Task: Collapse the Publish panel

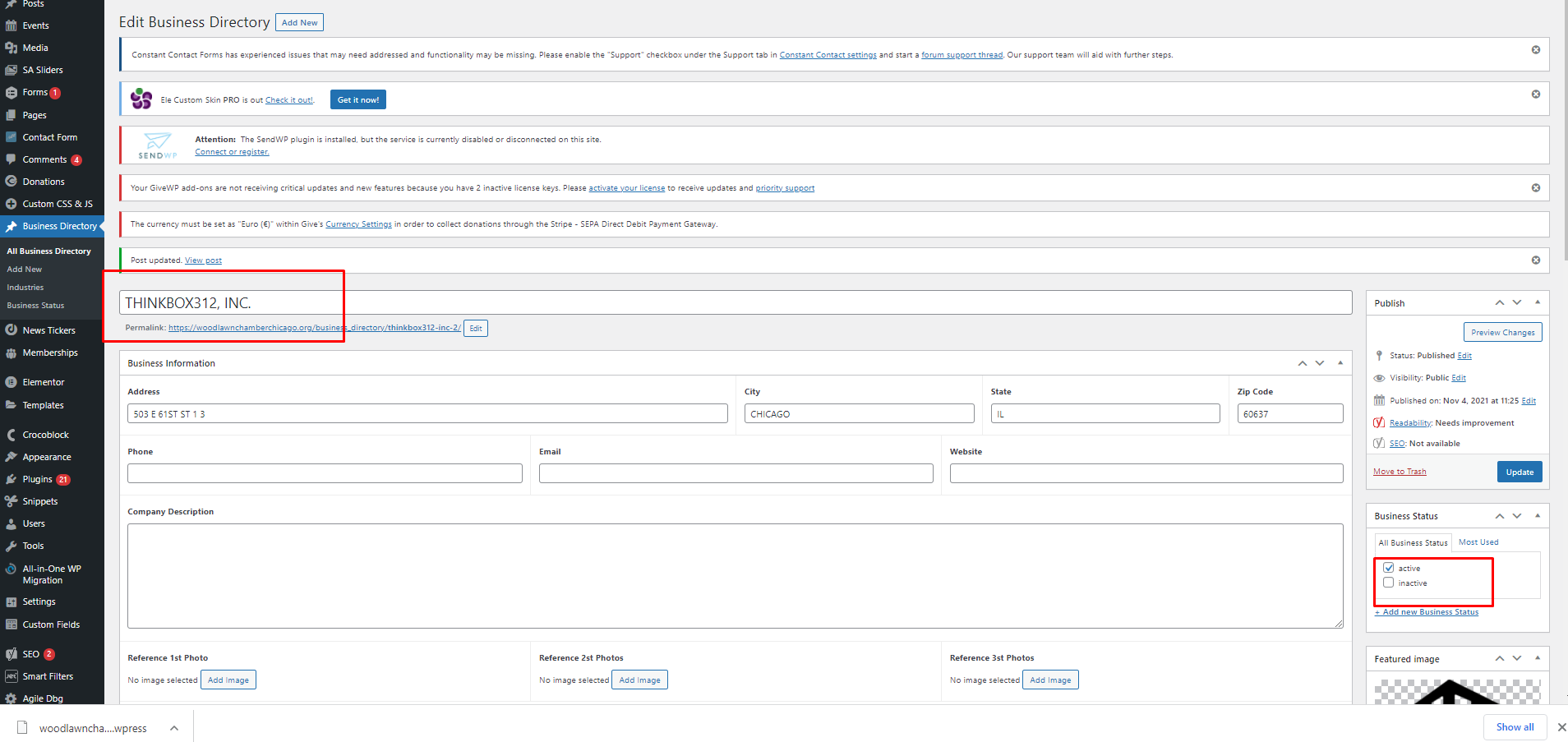Action: (1537, 302)
